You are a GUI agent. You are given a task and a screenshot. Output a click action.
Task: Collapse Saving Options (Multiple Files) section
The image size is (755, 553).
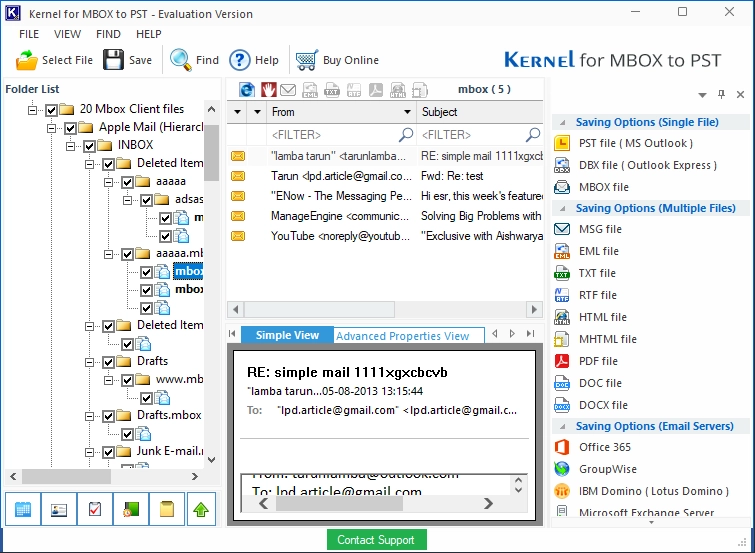click(x=562, y=208)
